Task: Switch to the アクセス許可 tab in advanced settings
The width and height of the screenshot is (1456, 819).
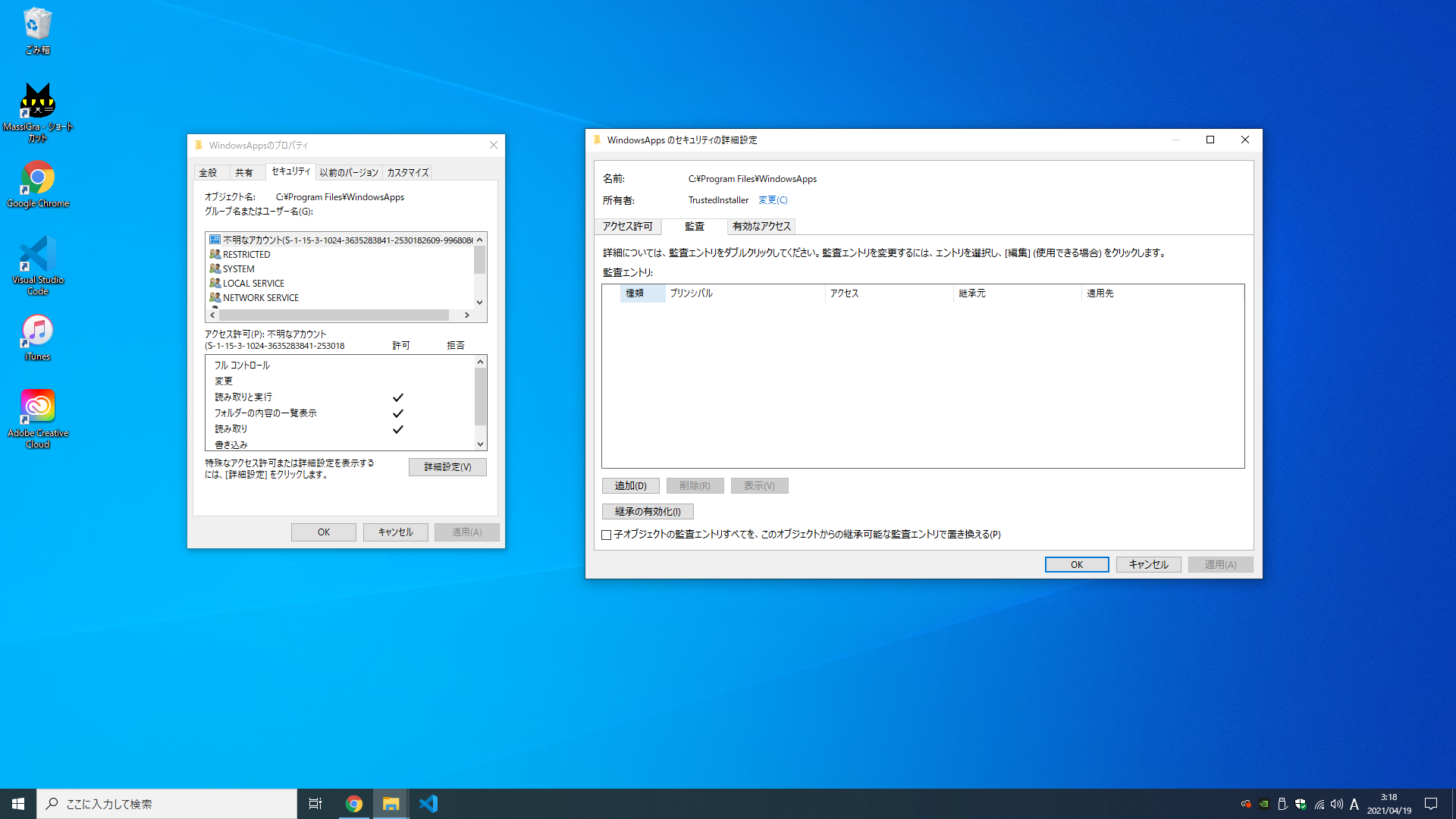Action: (627, 227)
